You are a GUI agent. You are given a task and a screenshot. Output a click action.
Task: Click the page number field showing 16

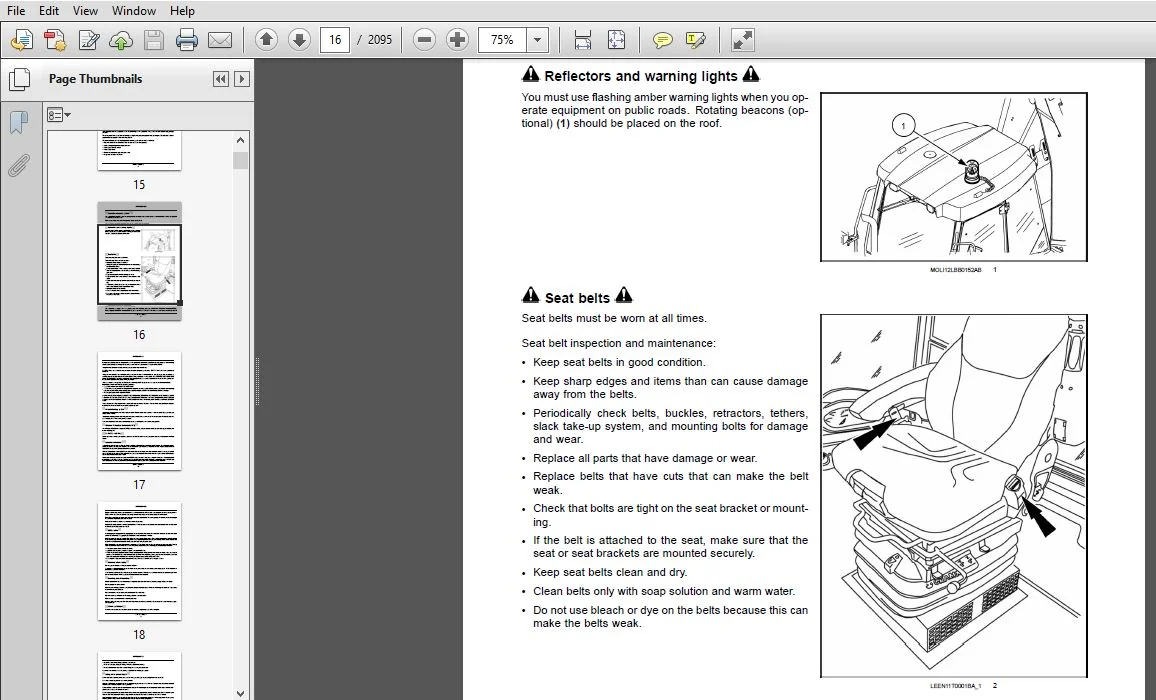point(335,40)
